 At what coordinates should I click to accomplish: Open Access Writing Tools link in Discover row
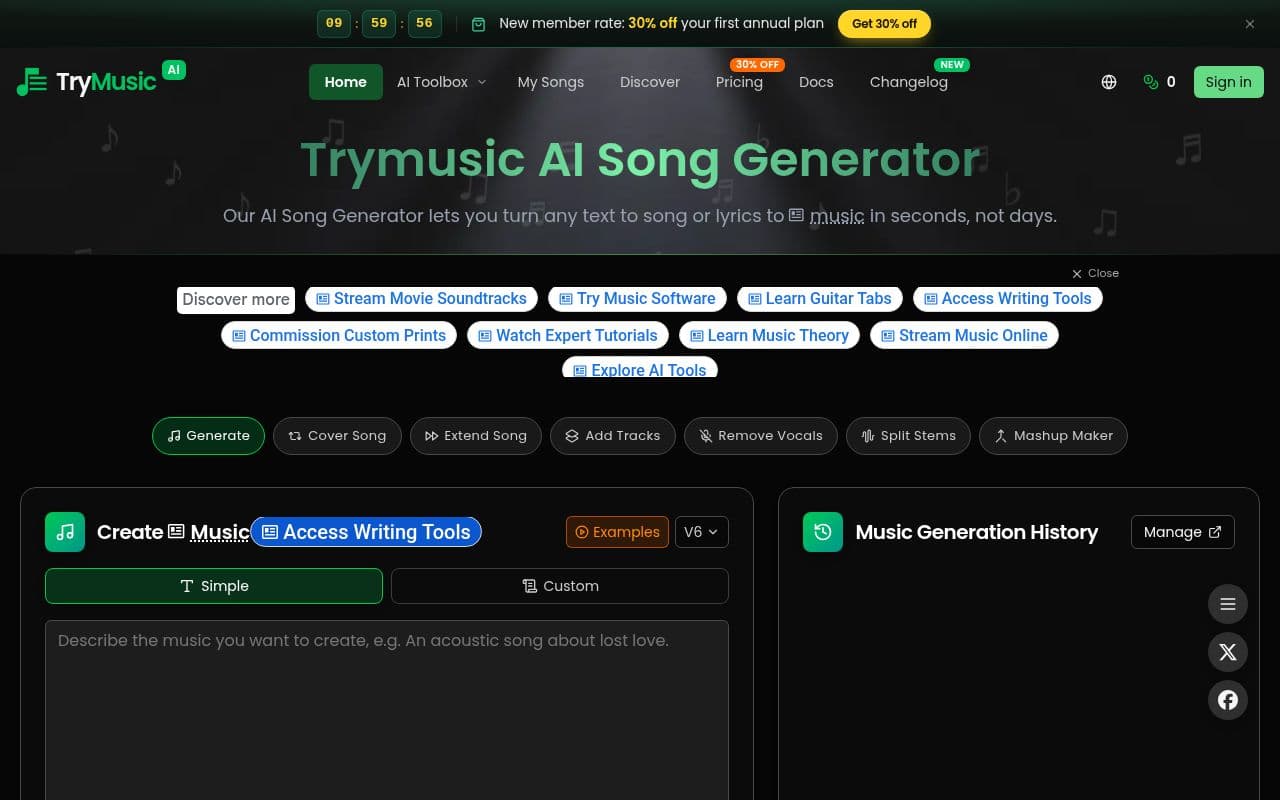pos(1008,298)
